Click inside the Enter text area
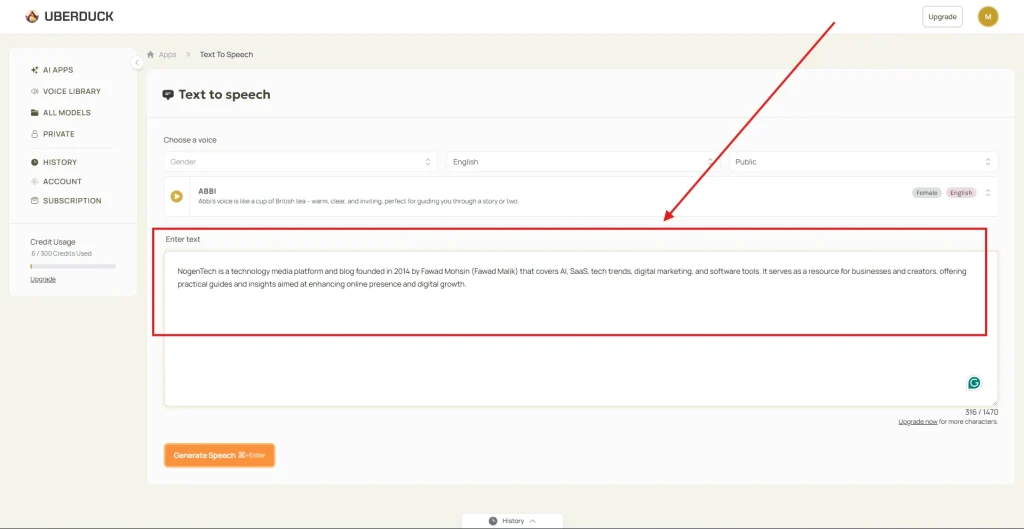Screen dimensions: 1024x529 [x=581, y=329]
